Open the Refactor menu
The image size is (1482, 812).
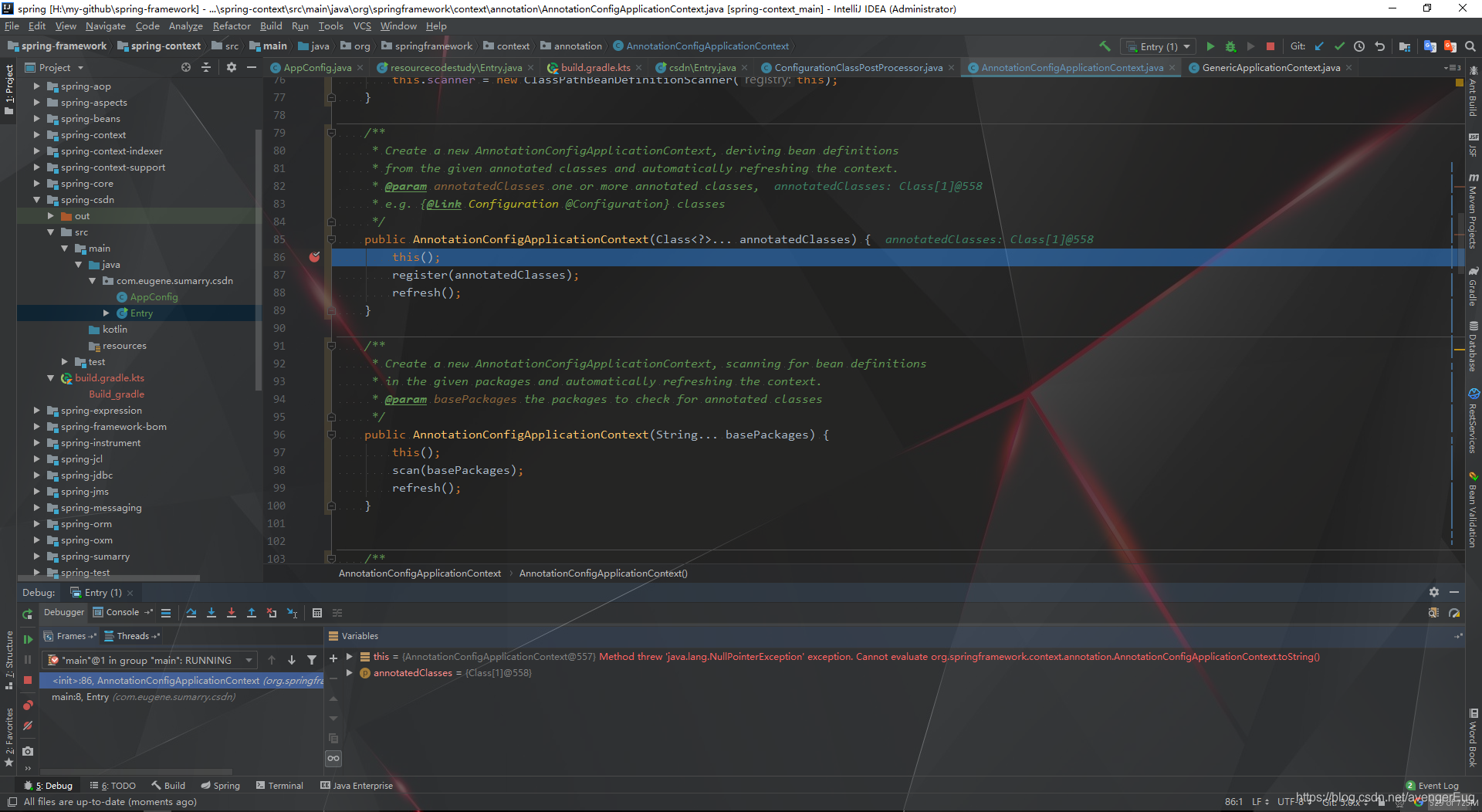pos(232,25)
